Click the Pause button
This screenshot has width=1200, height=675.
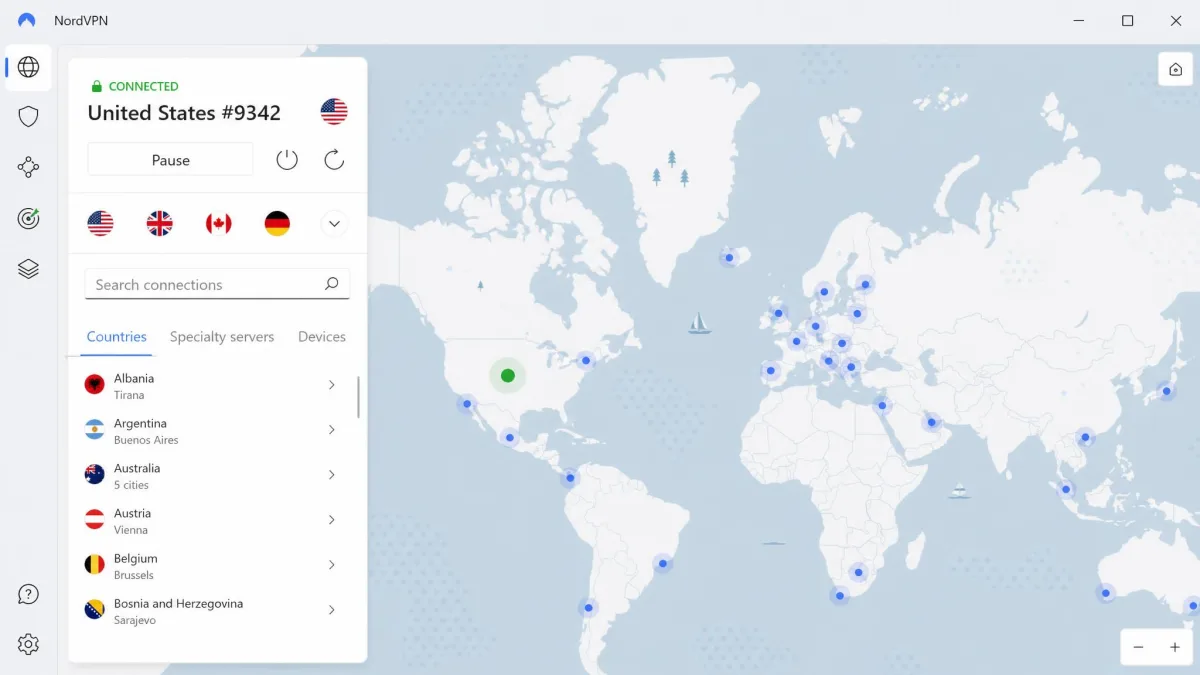[170, 159]
